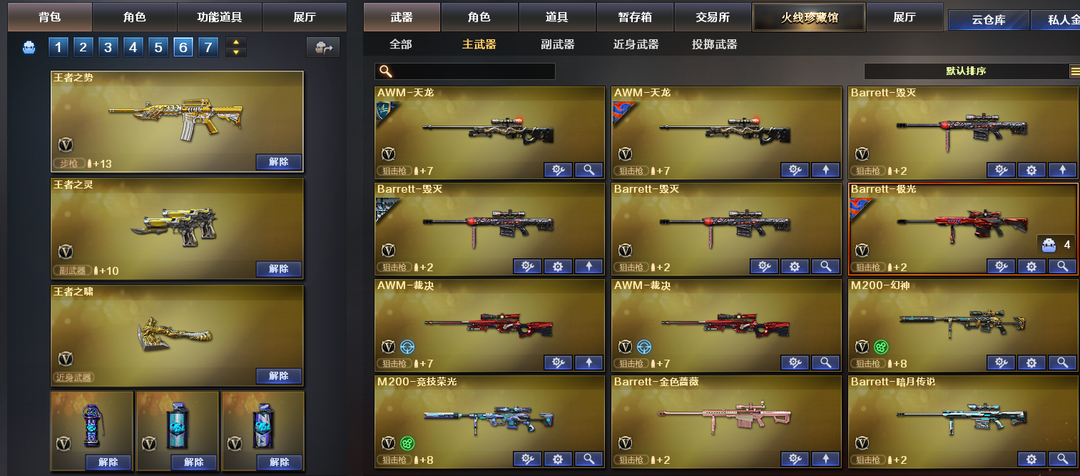
Task: Click the magnifier icon on Barrett-极光 card
Action: tap(1061, 267)
